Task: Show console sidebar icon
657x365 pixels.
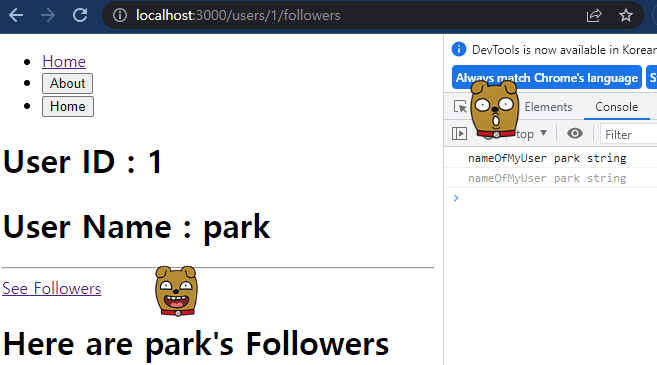Action: tap(460, 134)
